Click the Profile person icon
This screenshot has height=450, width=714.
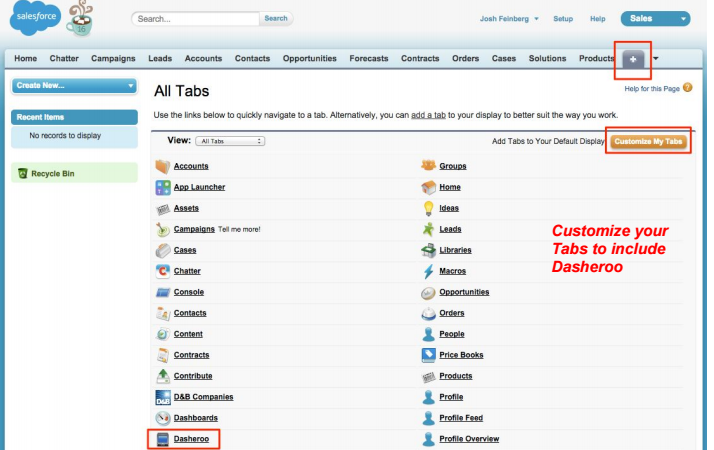pyautogui.click(x=428, y=397)
